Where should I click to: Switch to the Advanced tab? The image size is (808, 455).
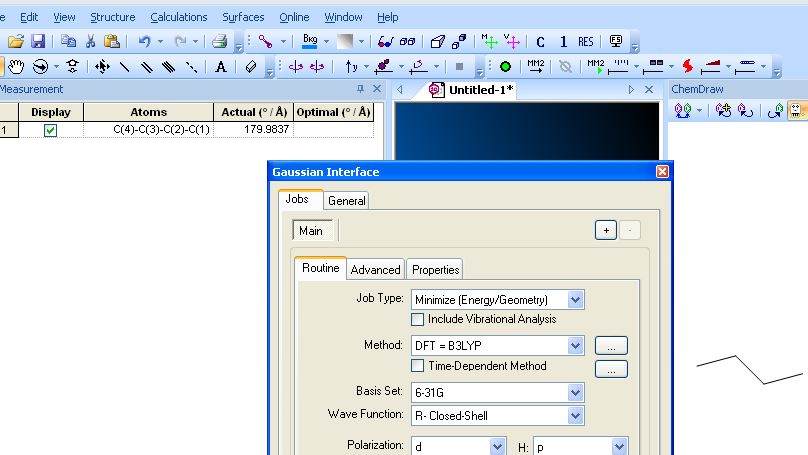pos(375,269)
